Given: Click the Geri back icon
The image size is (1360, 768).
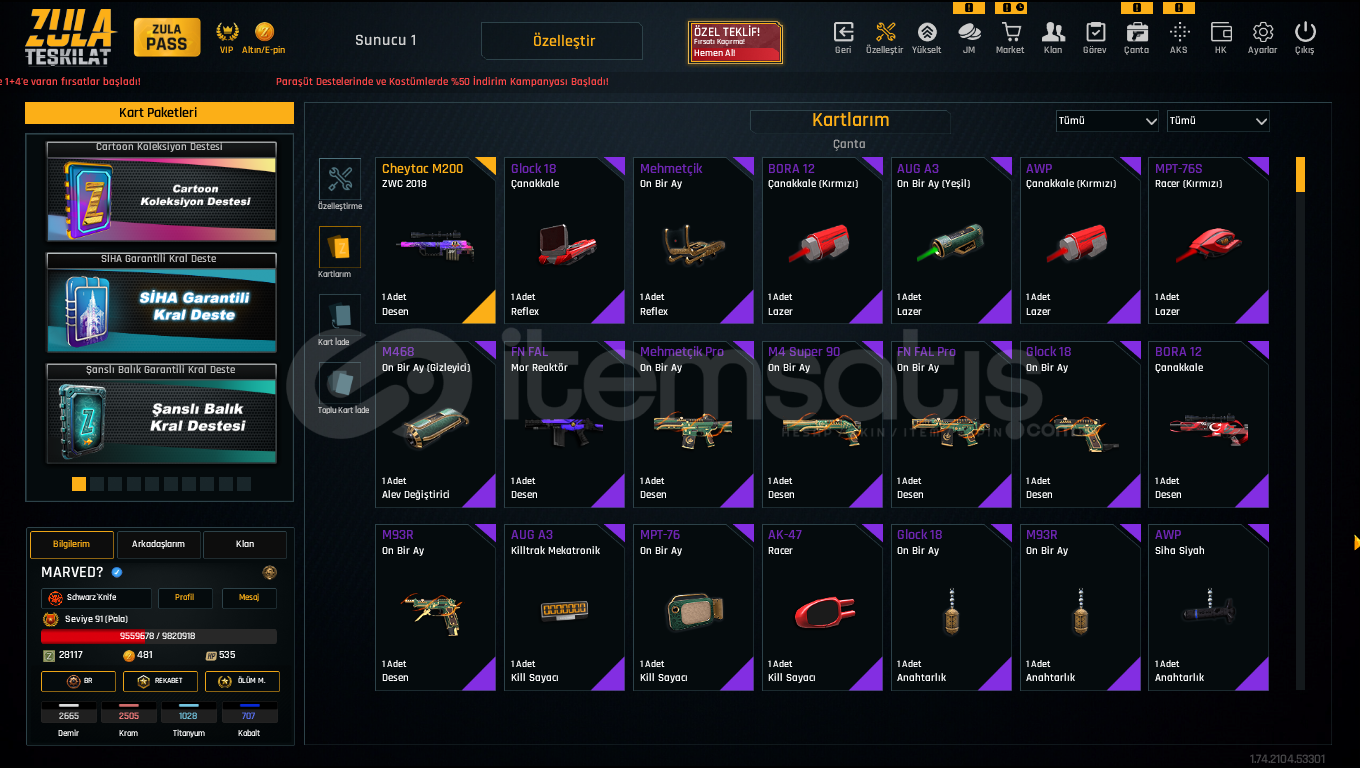Looking at the screenshot, I should point(843,32).
